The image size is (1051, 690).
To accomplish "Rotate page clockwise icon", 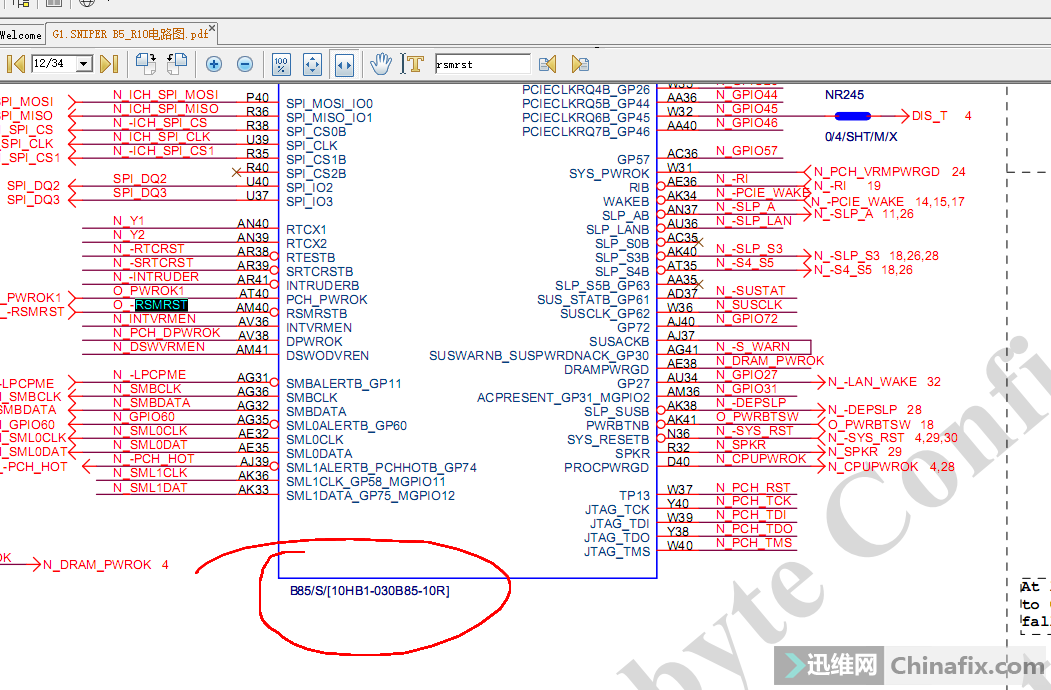I will 146,64.
